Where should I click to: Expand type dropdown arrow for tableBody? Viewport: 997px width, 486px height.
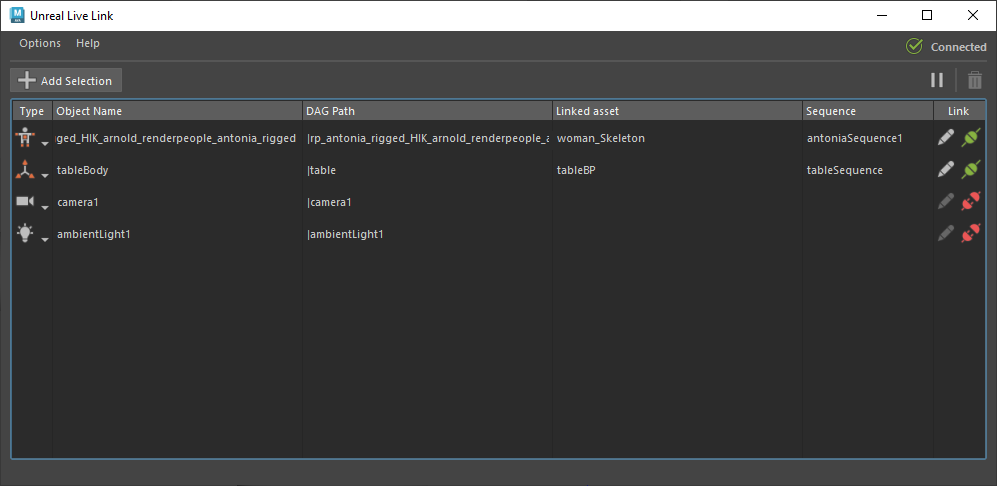pos(45,175)
